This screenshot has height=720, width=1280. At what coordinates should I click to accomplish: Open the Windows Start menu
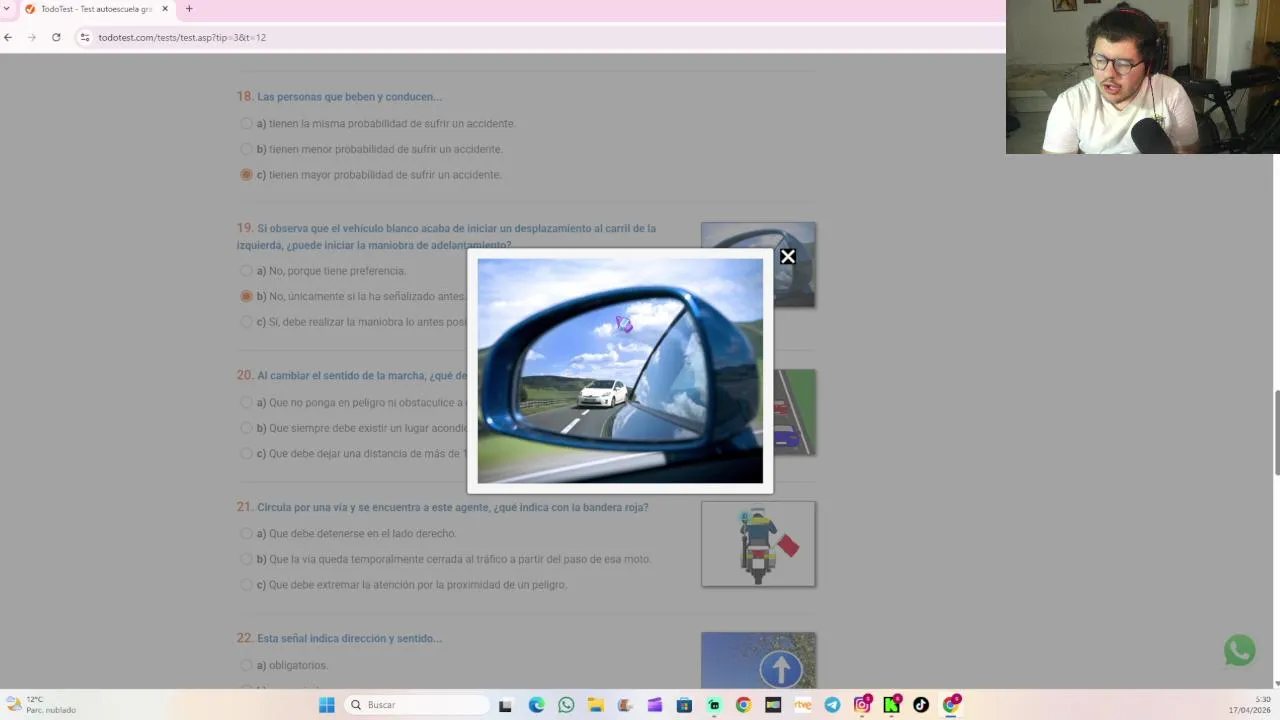326,705
